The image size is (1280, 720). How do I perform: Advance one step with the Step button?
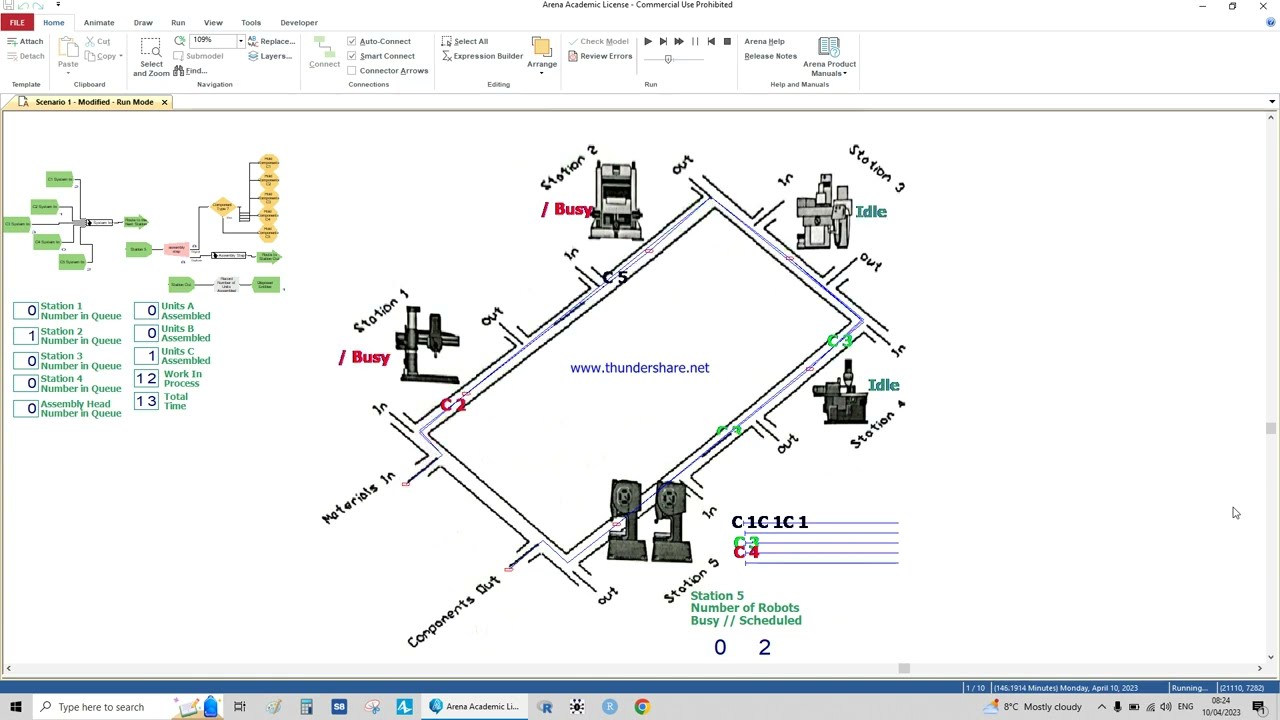[x=663, y=42]
